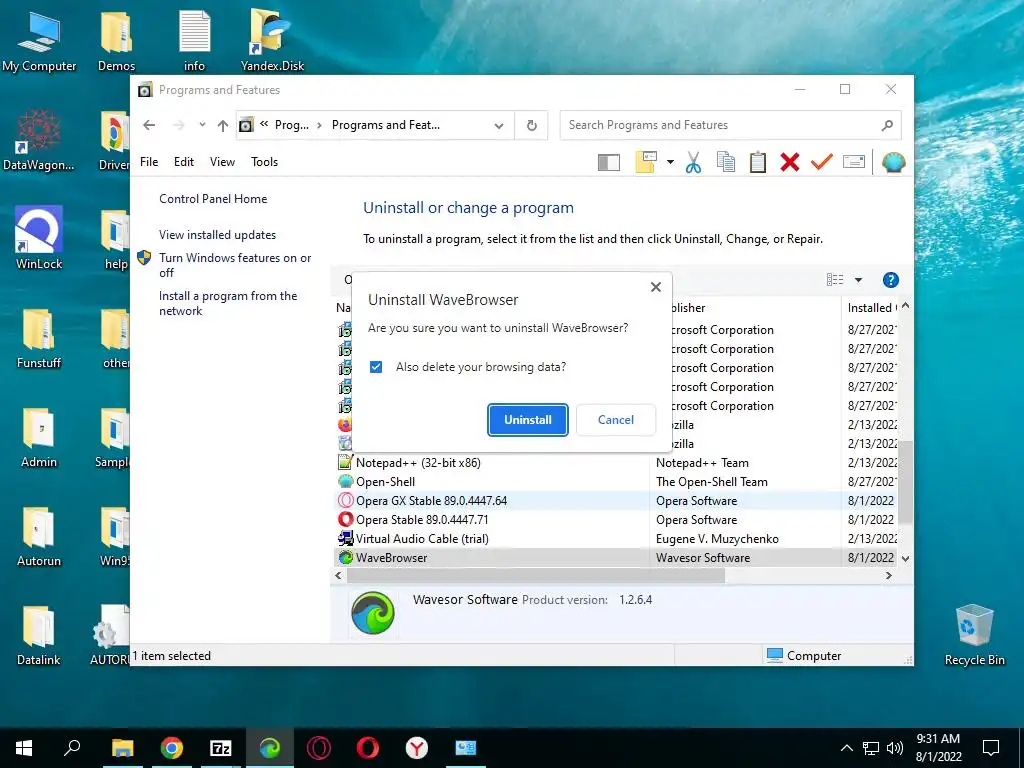Click the horizontal scrollbar left arrow

(x=338, y=575)
